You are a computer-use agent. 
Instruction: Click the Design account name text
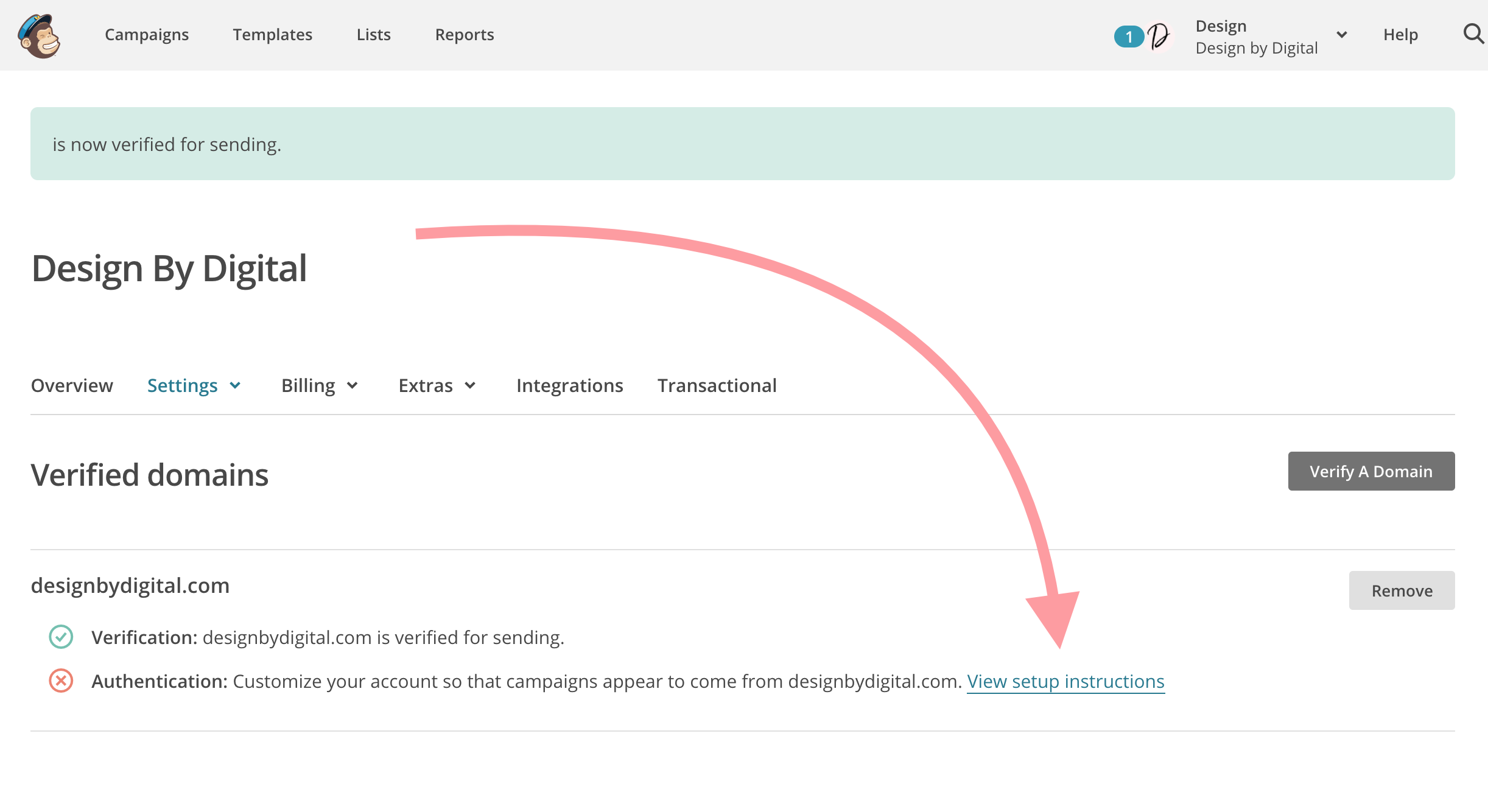(1221, 26)
